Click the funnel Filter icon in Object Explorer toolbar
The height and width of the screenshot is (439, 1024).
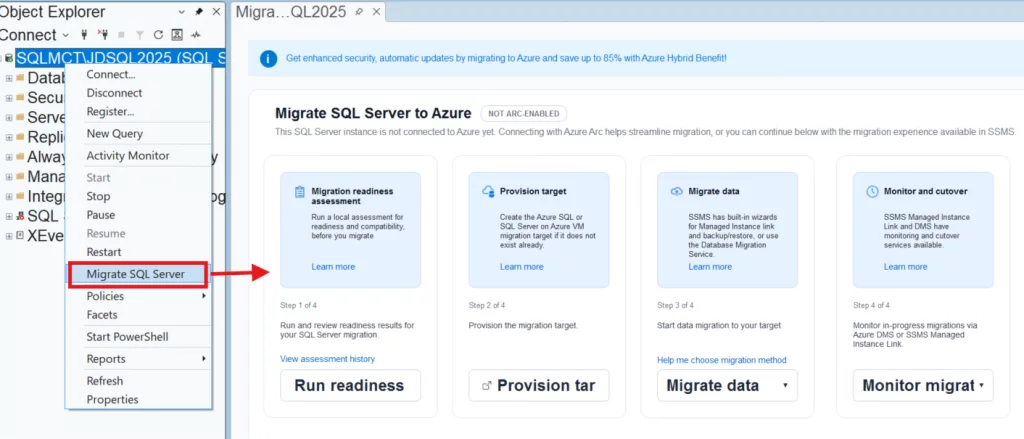(x=139, y=35)
